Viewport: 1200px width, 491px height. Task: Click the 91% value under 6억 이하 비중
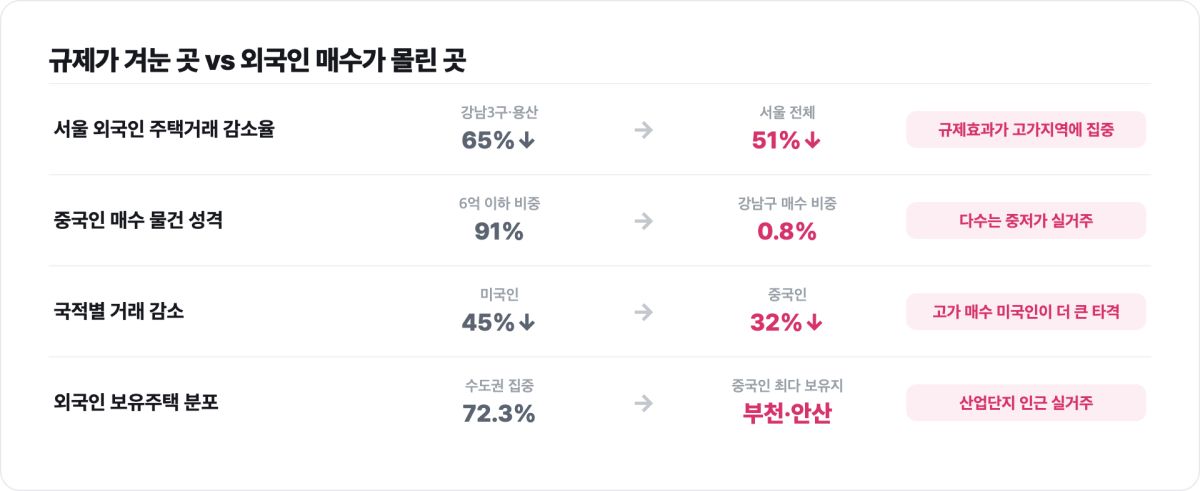click(499, 232)
